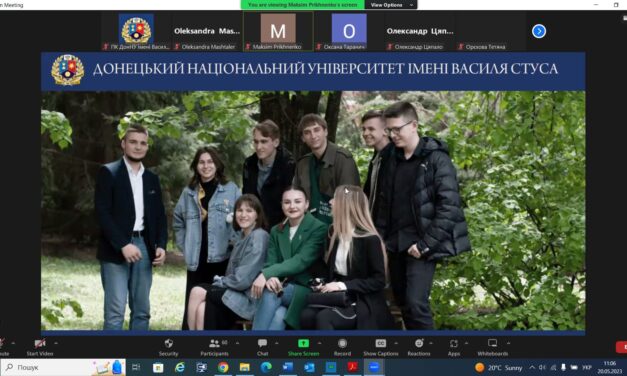627x376 pixels.
Task: Open the Whiteboards icon
Action: (x=493, y=343)
